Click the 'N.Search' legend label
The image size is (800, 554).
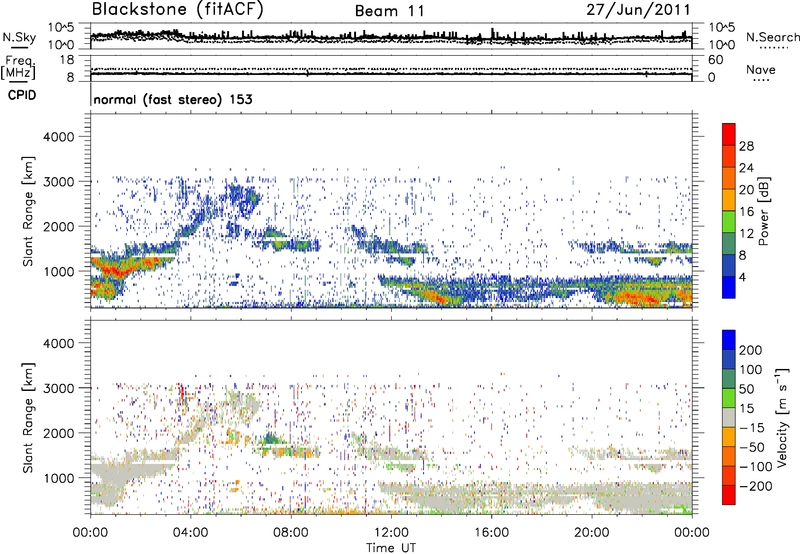tap(772, 37)
